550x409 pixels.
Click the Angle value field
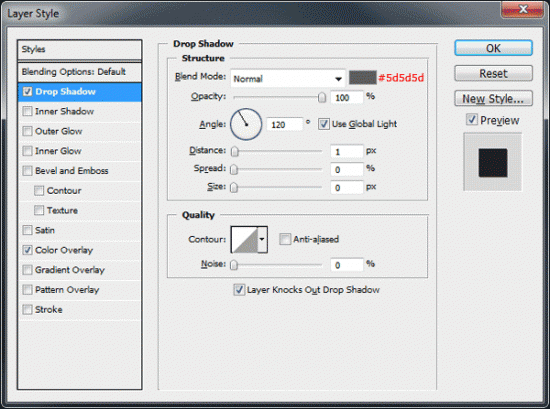[x=284, y=125]
